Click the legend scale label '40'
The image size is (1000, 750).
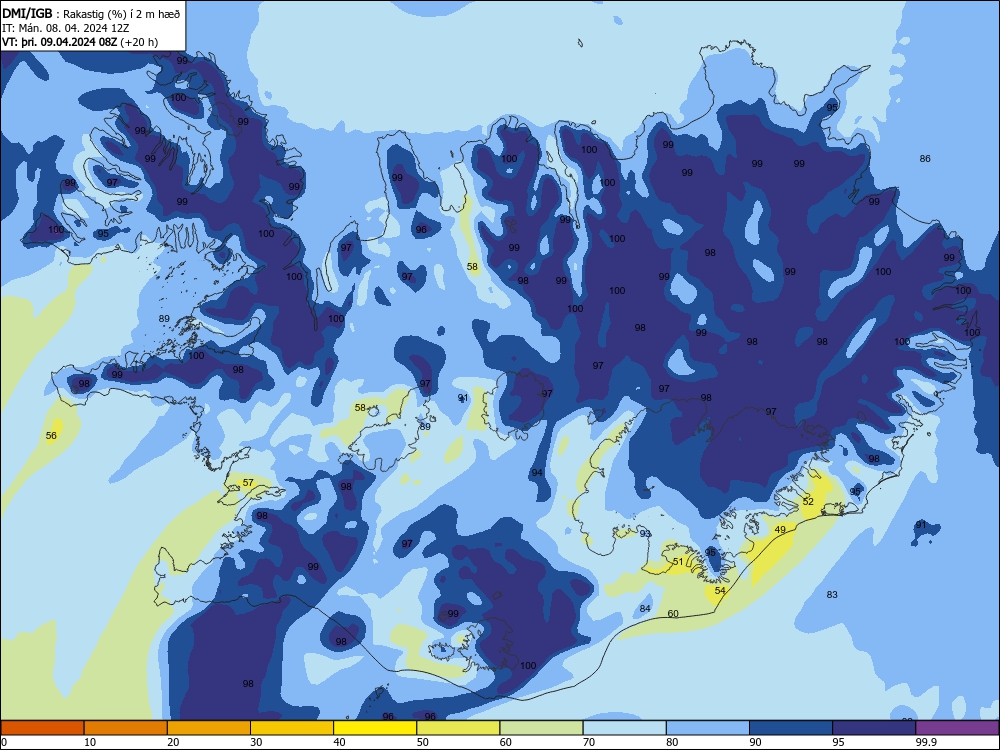tap(340, 742)
